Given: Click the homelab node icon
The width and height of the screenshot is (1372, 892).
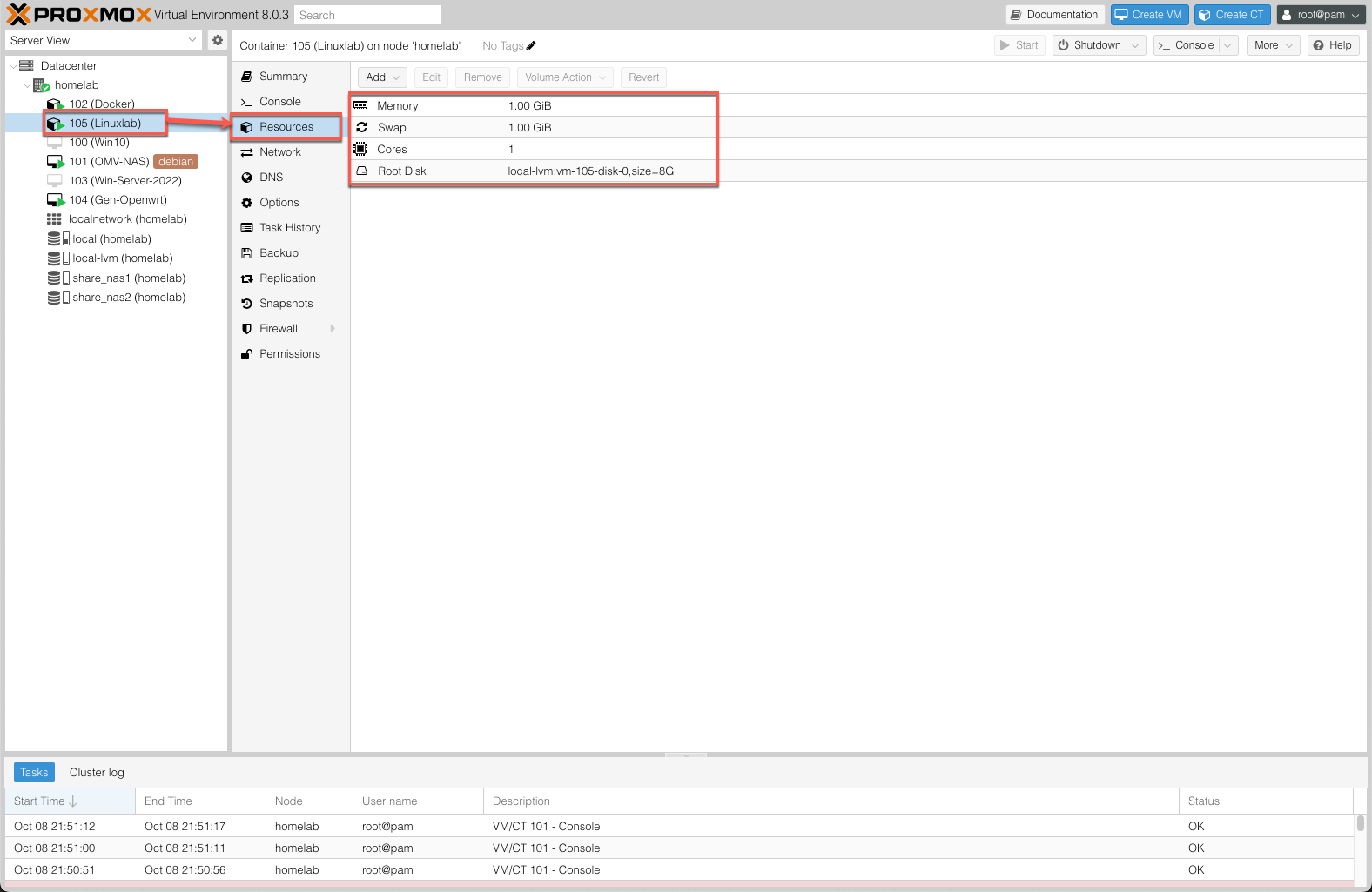Looking at the screenshot, I should 41,85.
